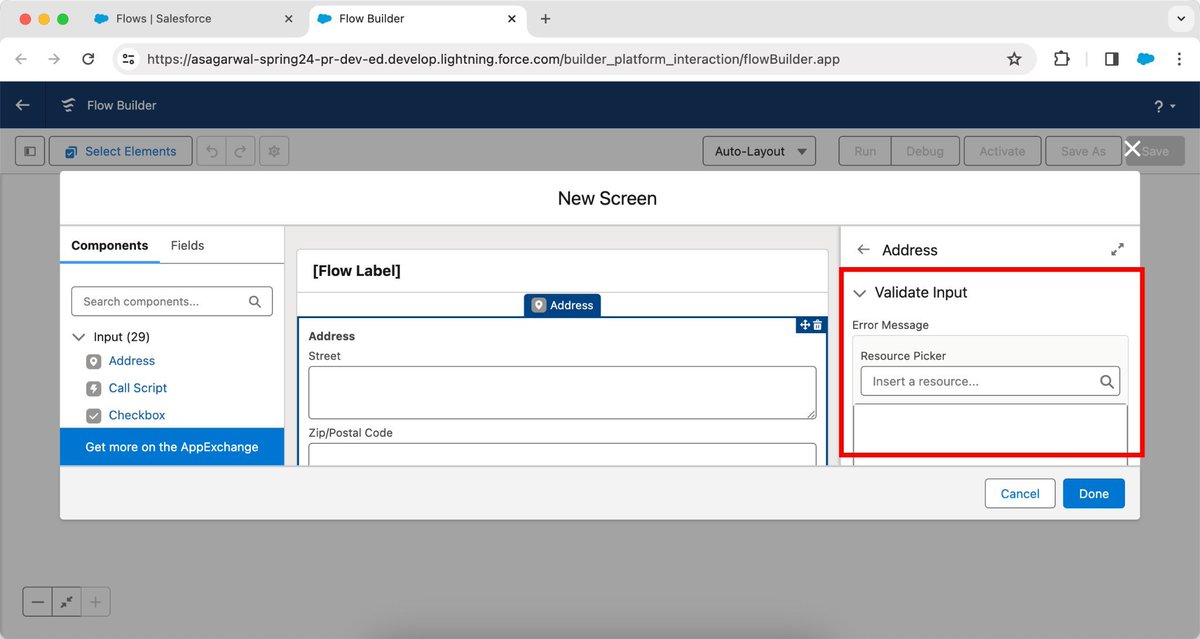Click the site information icon in address bar

(x=128, y=59)
